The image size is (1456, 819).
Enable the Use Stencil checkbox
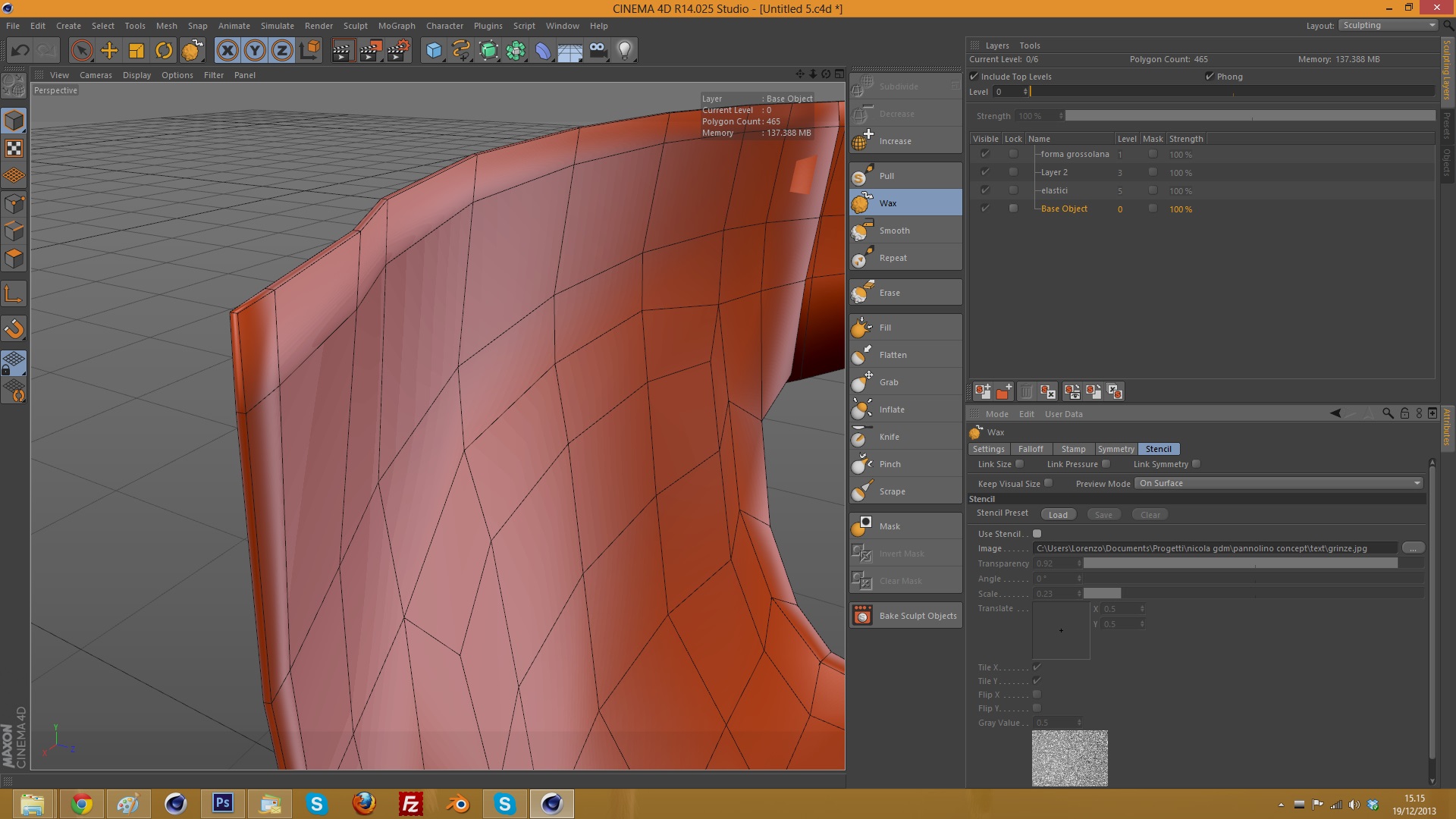pyautogui.click(x=1037, y=534)
